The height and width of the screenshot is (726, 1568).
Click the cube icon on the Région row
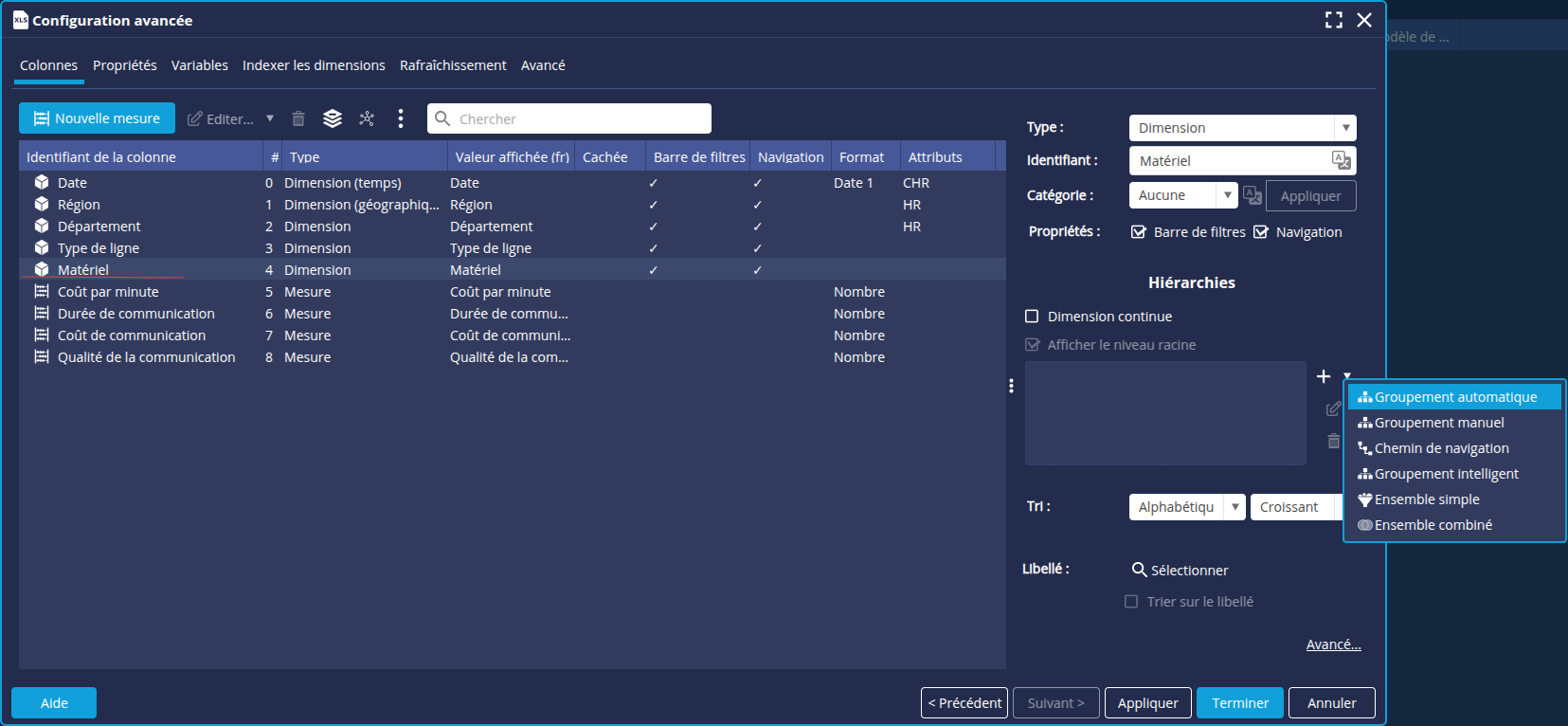pos(42,204)
